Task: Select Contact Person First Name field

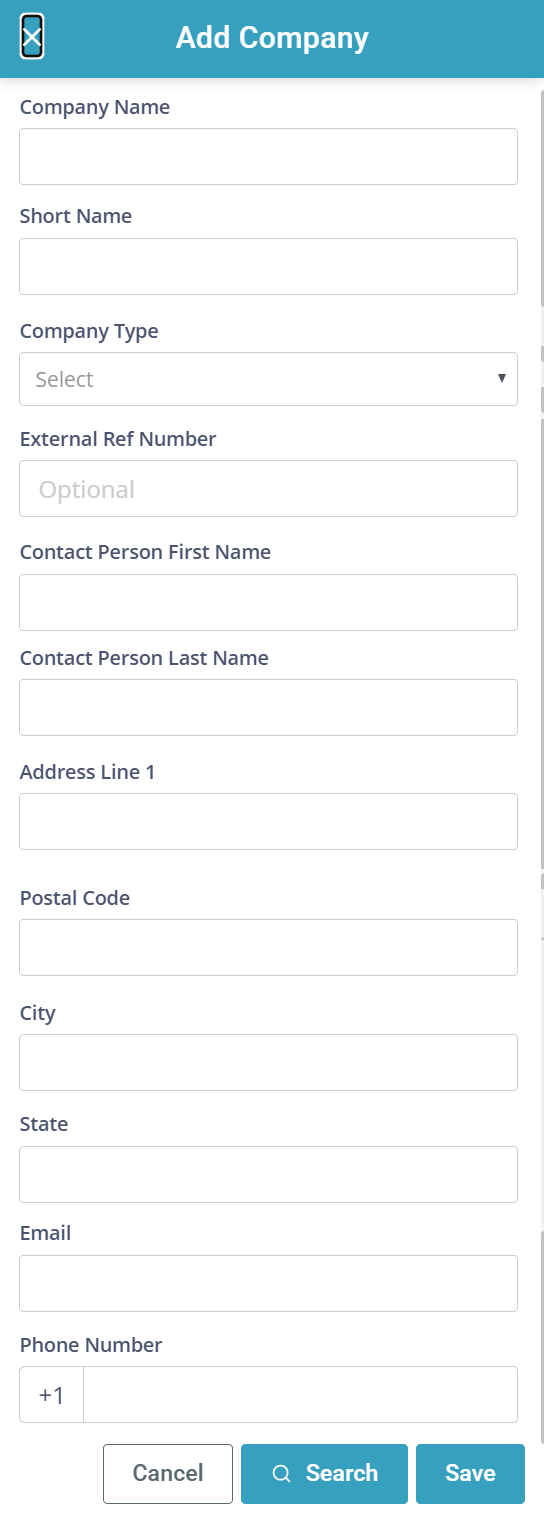Action: click(x=268, y=602)
